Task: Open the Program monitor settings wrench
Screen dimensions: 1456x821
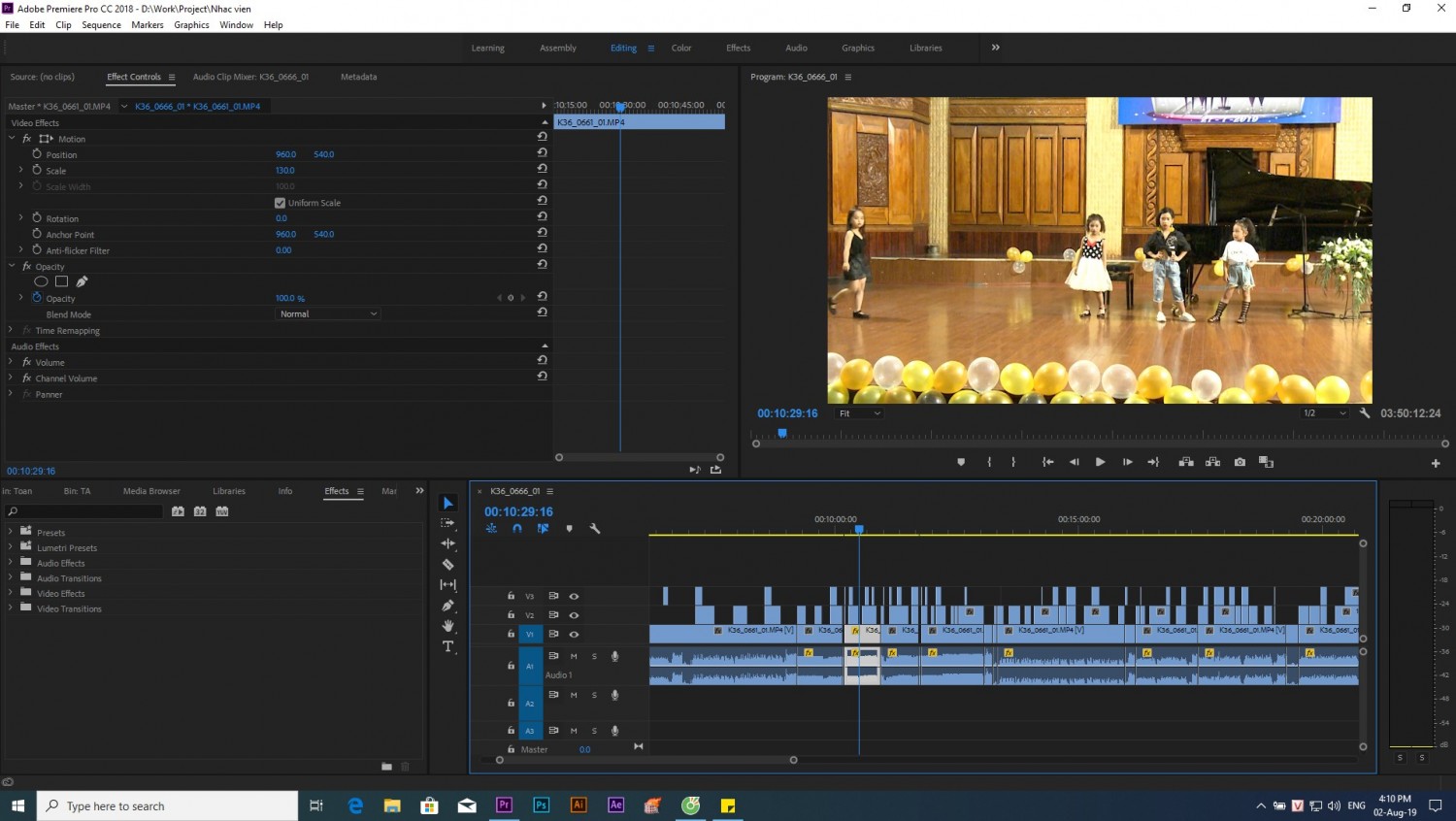Action: coord(1365,413)
